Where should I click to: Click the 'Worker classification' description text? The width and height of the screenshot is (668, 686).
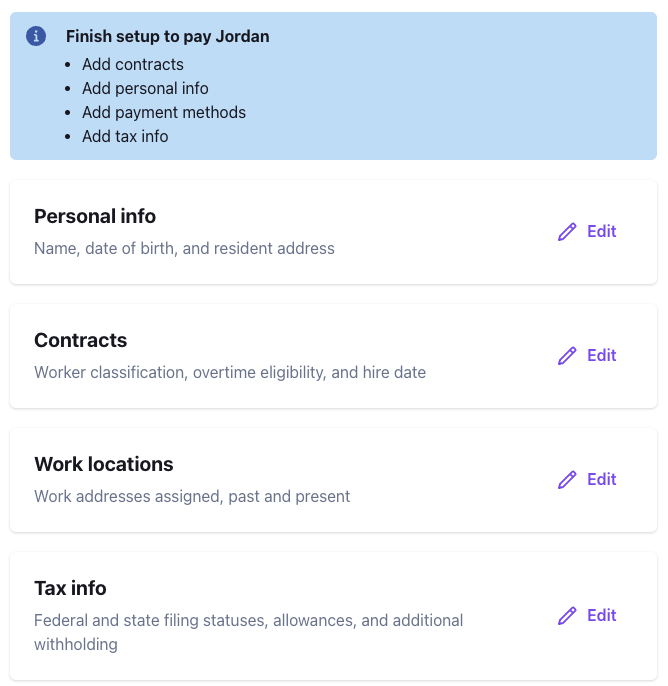tap(230, 372)
